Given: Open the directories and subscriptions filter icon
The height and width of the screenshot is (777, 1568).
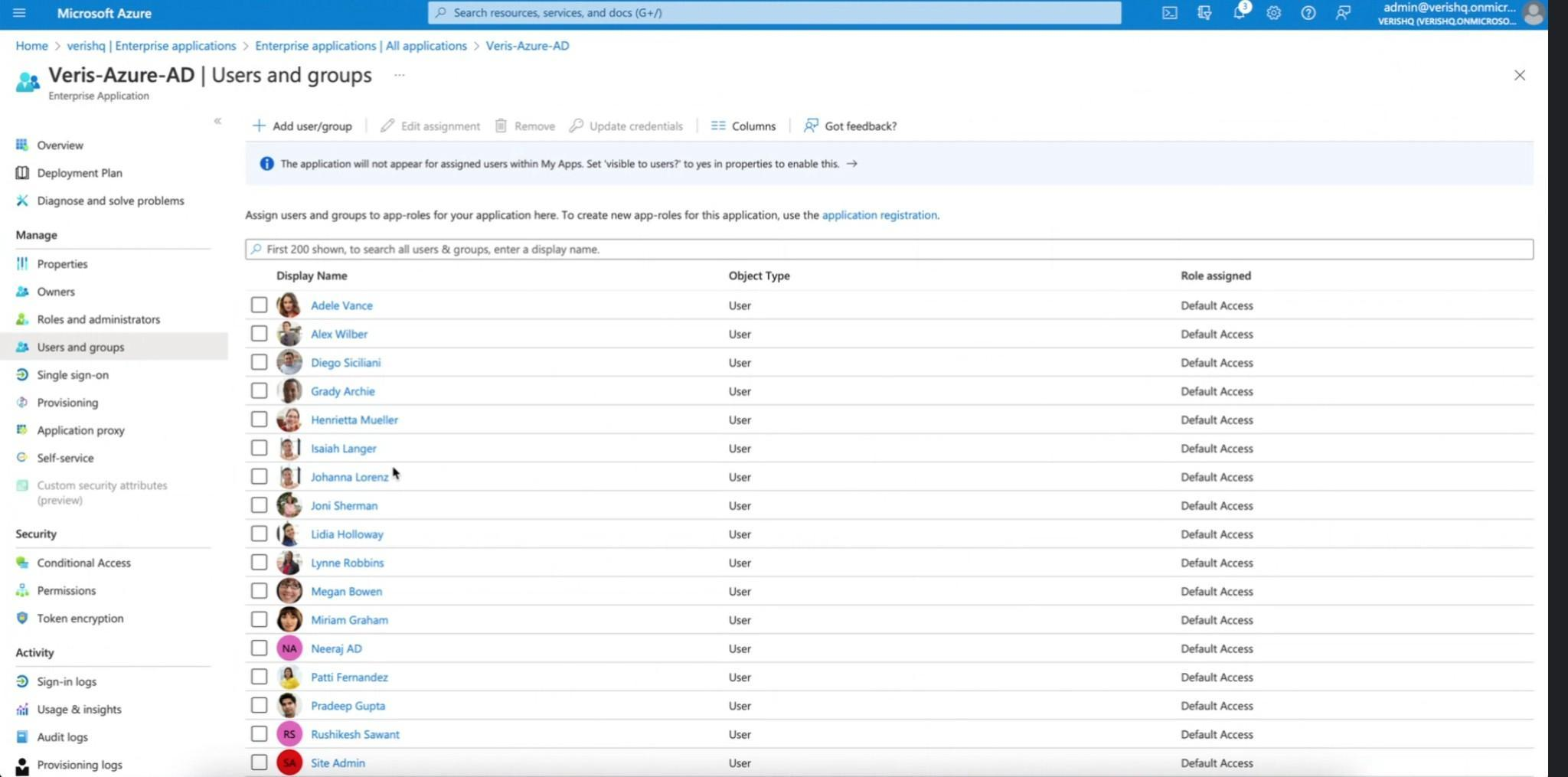Looking at the screenshot, I should [x=1204, y=13].
